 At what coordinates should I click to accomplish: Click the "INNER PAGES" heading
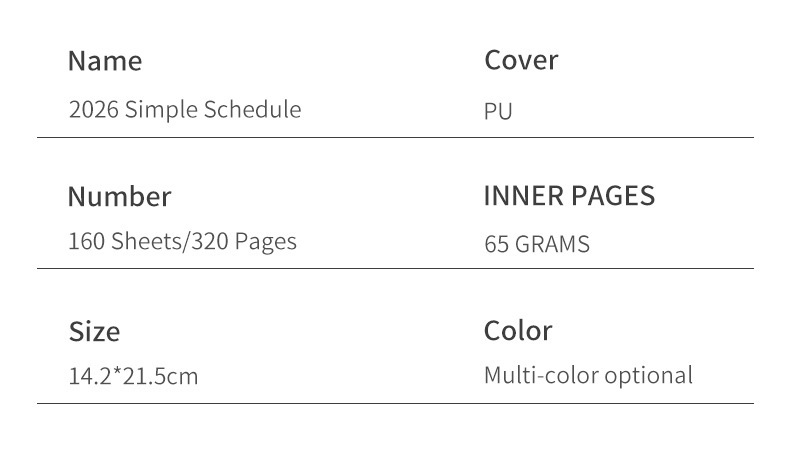click(x=569, y=196)
